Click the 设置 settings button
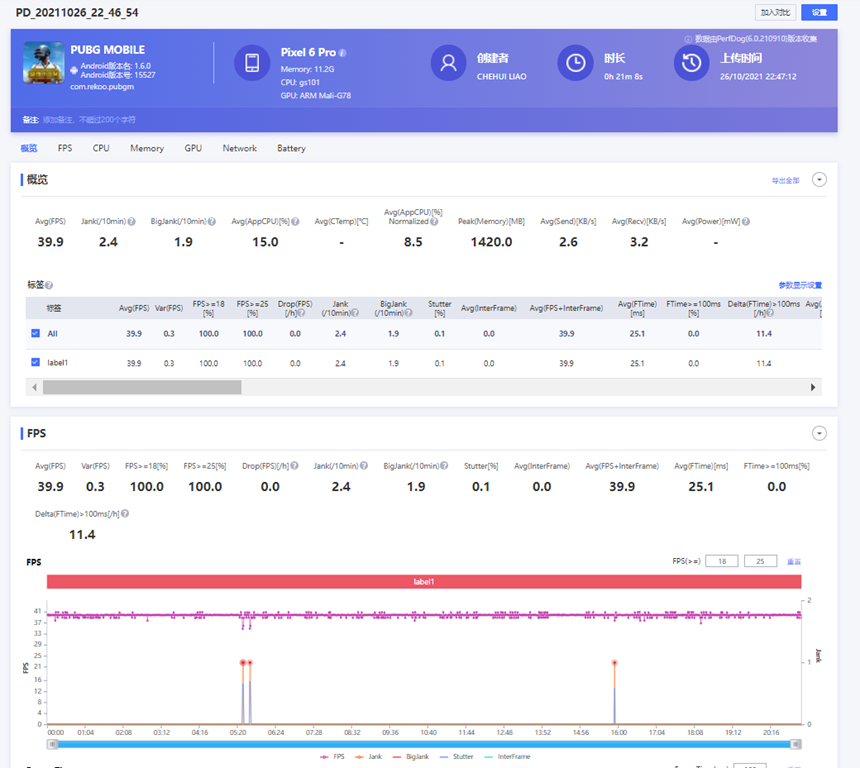The height and width of the screenshot is (768, 860). [x=819, y=12]
